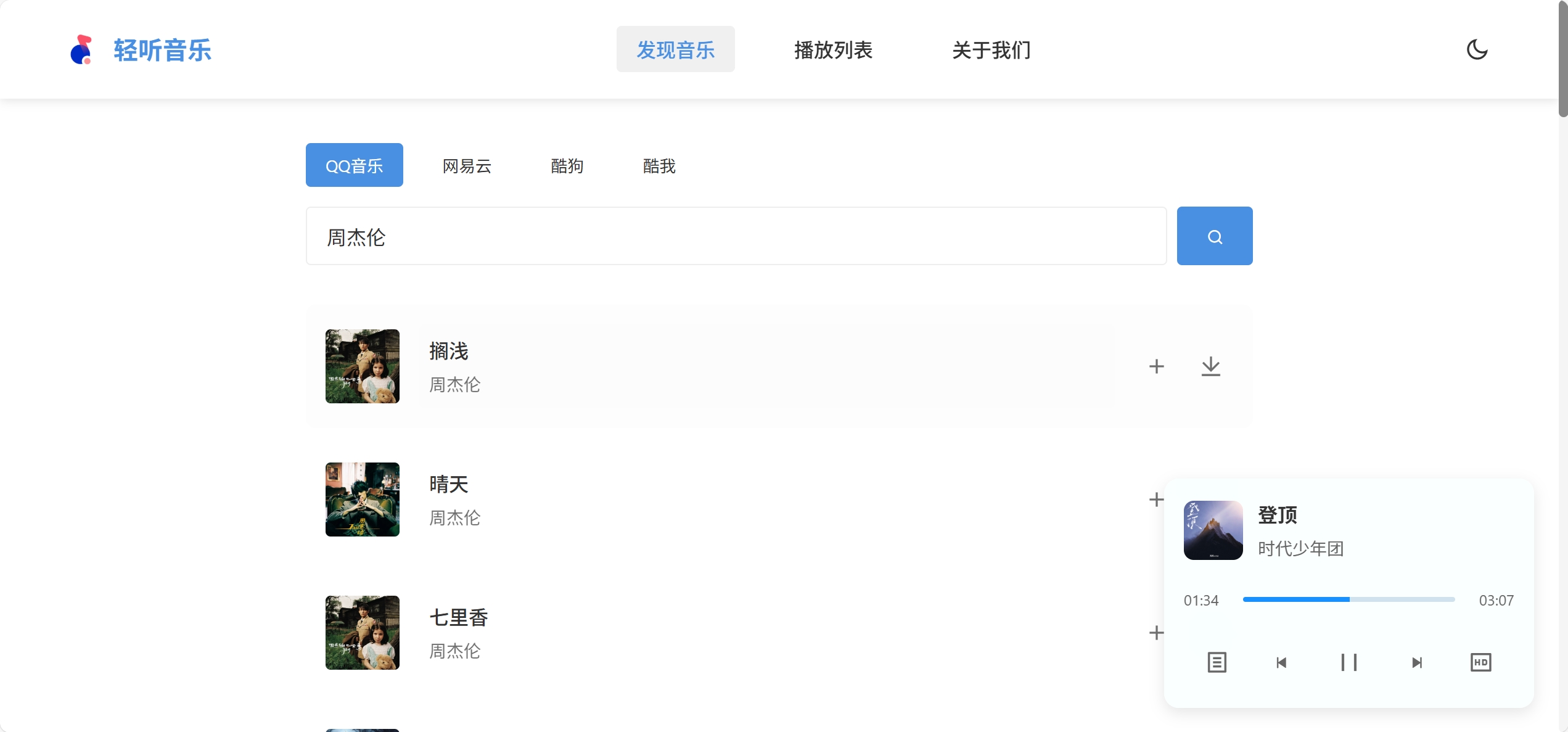Add 七里香 to playlist with plus icon
Viewport: 1568px width, 732px height.
point(1157,633)
